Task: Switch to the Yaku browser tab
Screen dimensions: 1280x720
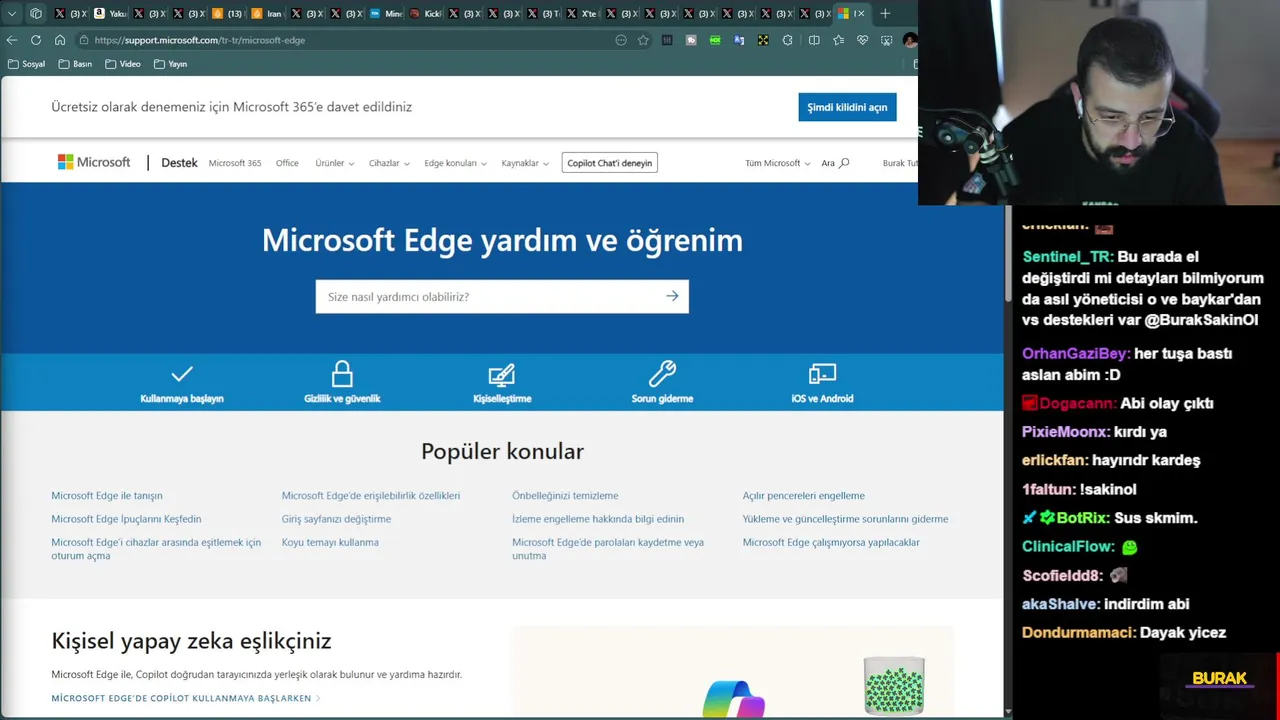Action: pyautogui.click(x=110, y=13)
